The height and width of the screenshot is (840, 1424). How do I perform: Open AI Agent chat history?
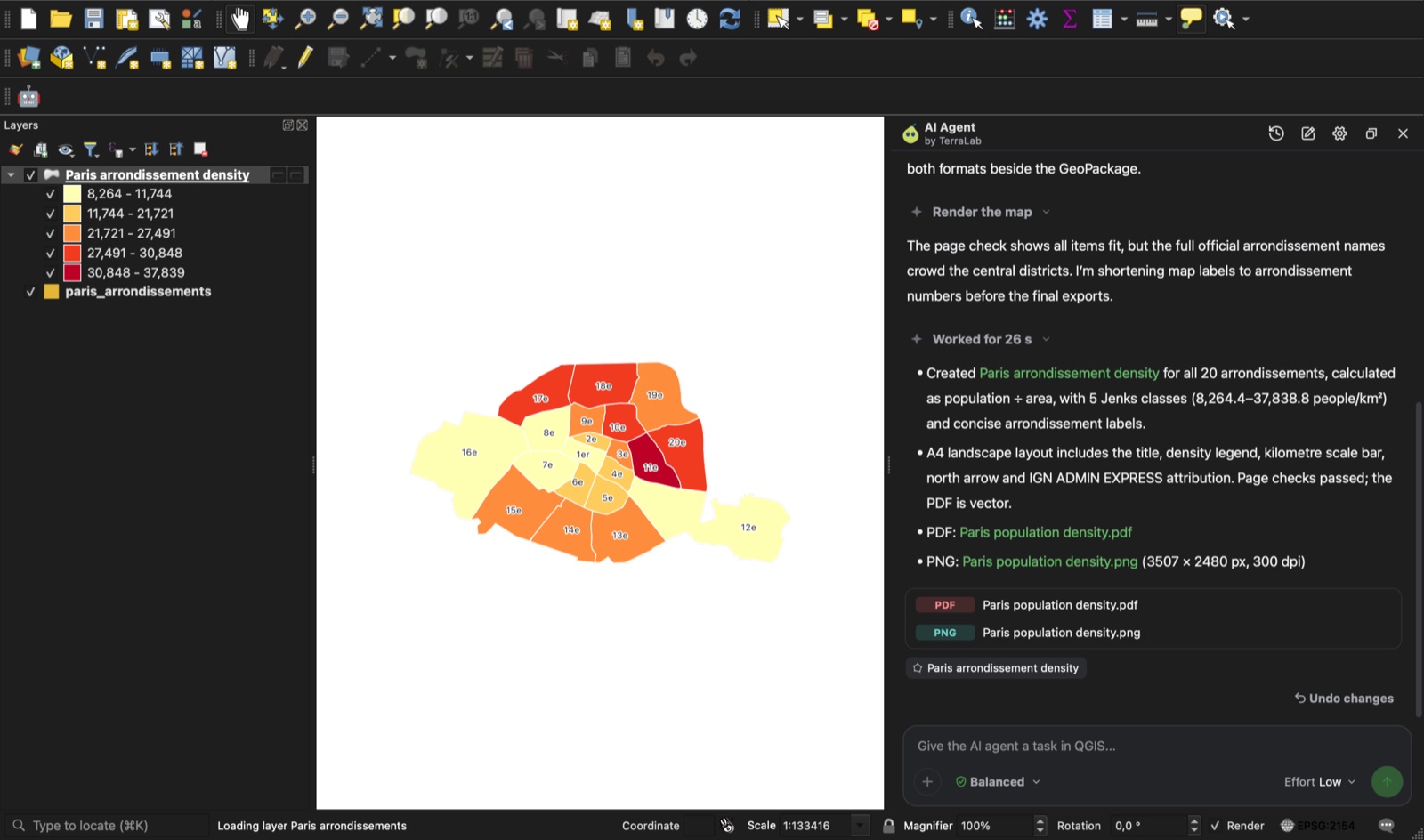tap(1276, 133)
